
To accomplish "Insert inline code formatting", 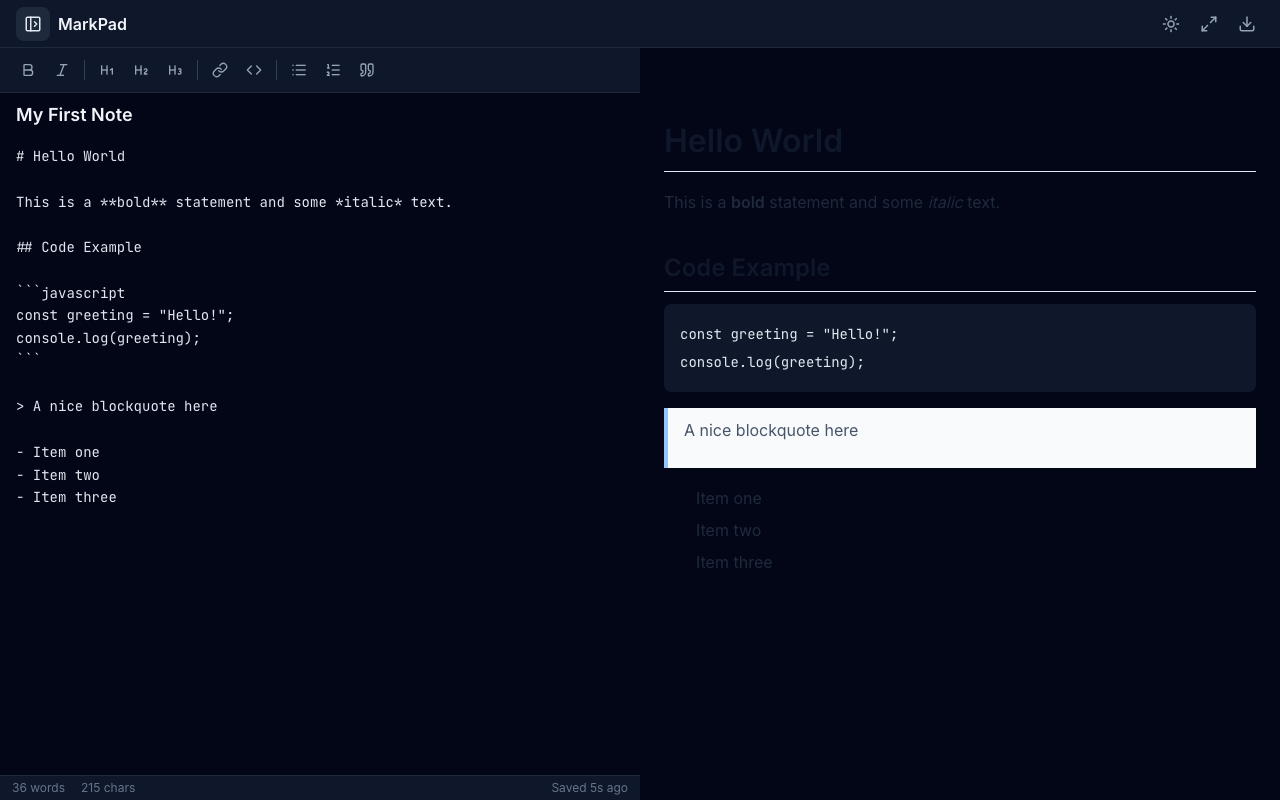I will 253,70.
